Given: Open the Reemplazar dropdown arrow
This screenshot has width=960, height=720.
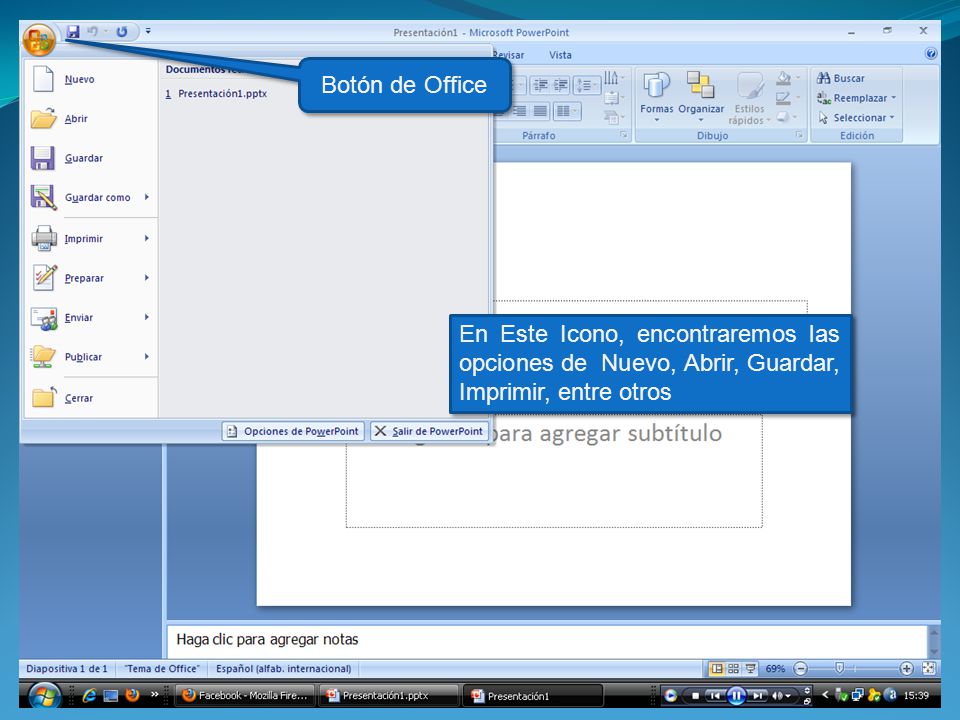Looking at the screenshot, I should click(x=893, y=98).
